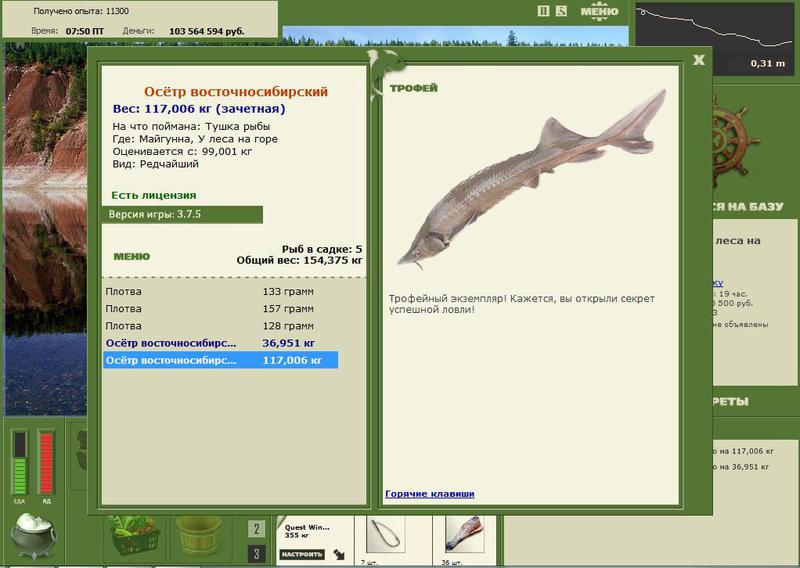The width and height of the screenshot is (800, 568).
Task: Click the S icon next to pause
Action: pyautogui.click(x=561, y=11)
